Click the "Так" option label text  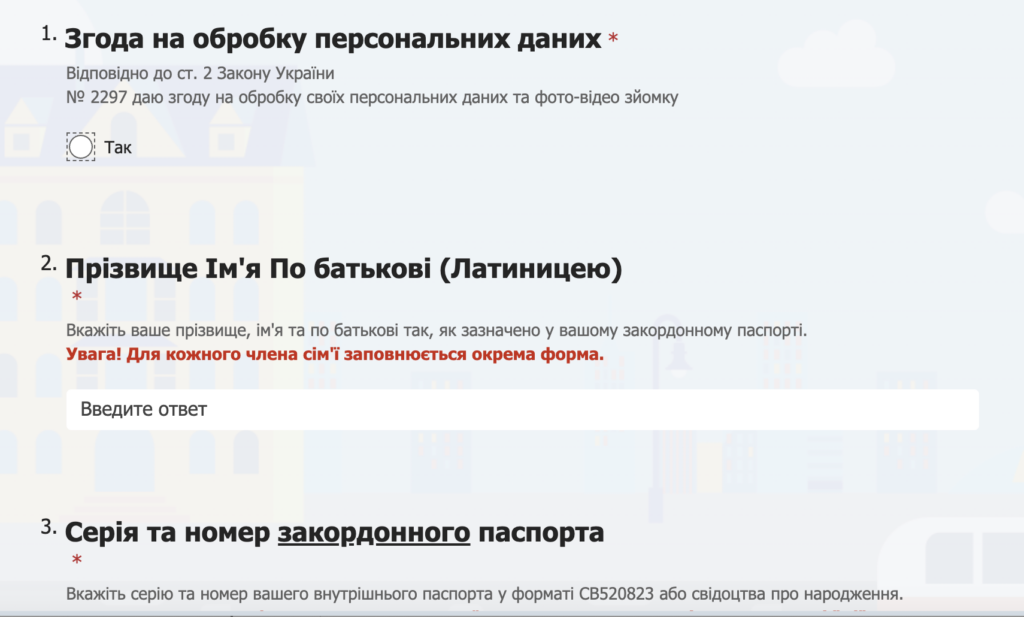(x=118, y=148)
